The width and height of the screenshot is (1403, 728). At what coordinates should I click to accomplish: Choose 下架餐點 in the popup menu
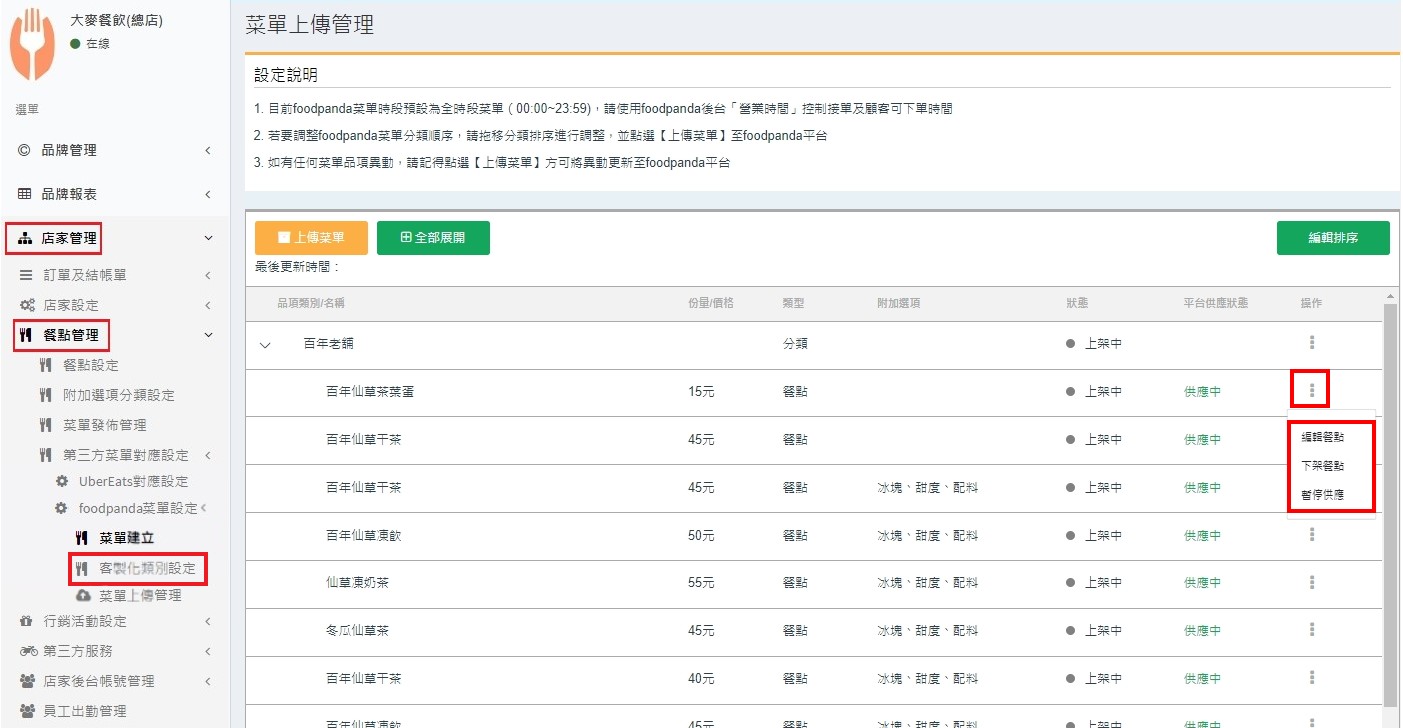(x=1322, y=466)
